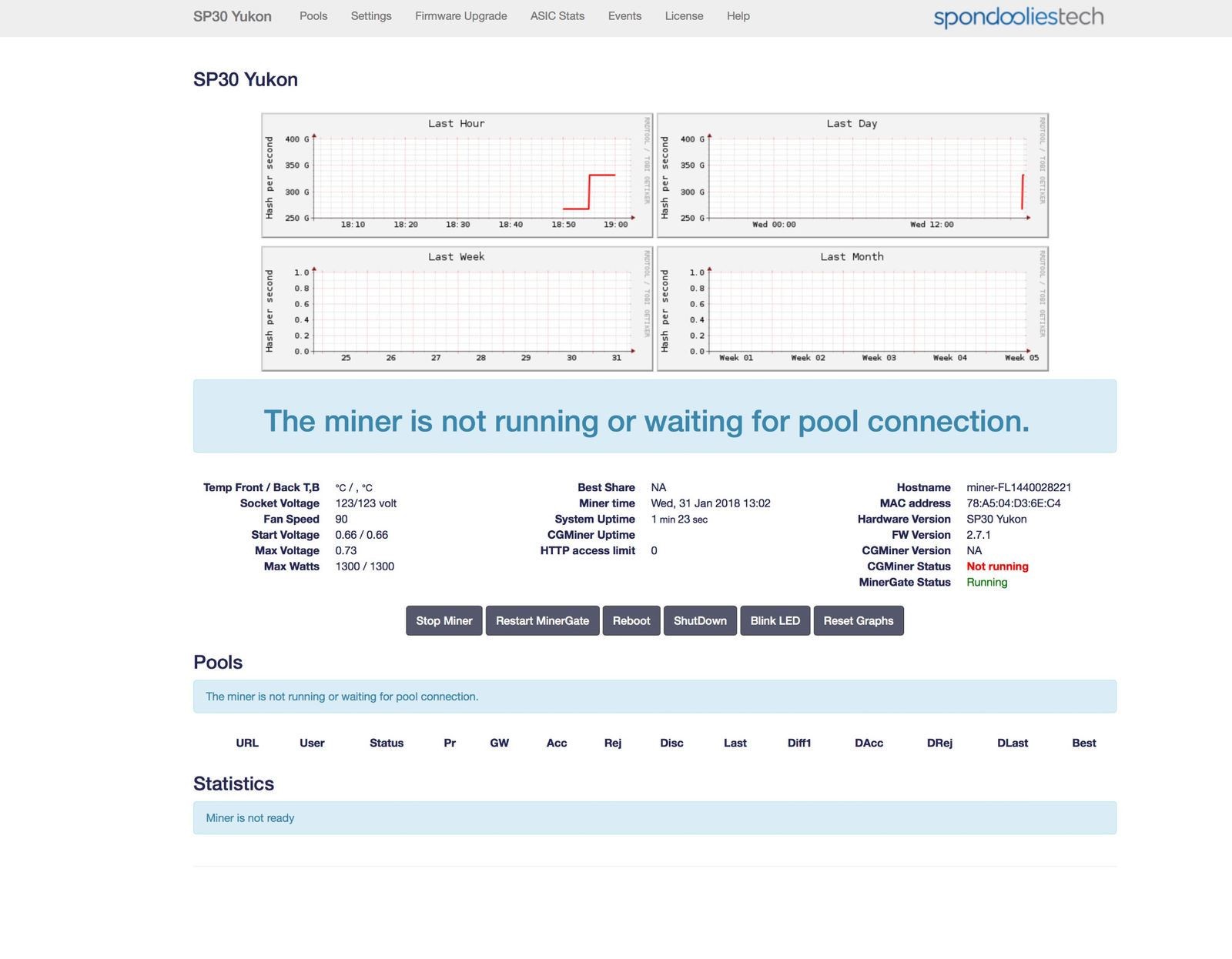The image size is (1232, 959).
Task: Click the SP30 Yukon page heading
Action: coord(246,79)
